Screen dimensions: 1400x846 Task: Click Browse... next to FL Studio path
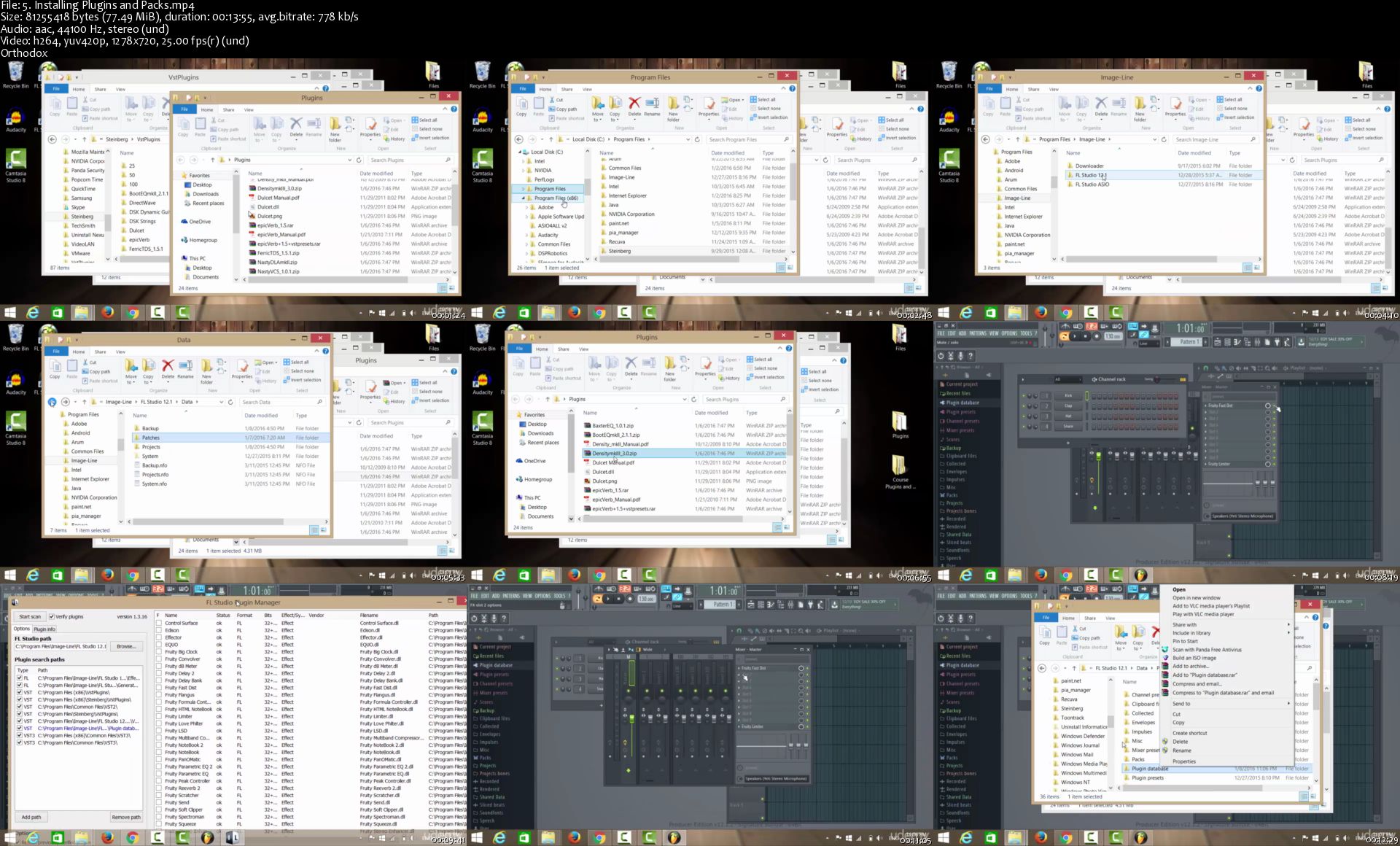(x=126, y=647)
